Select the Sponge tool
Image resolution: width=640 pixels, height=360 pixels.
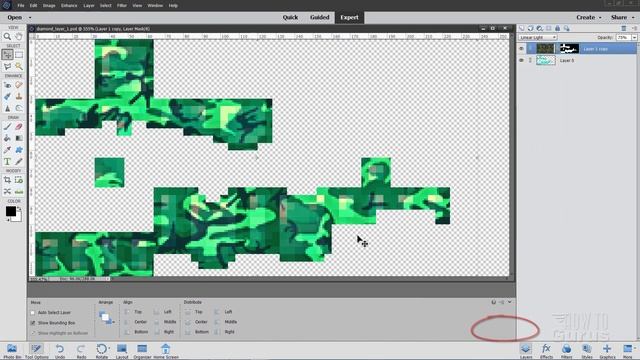(x=19, y=108)
